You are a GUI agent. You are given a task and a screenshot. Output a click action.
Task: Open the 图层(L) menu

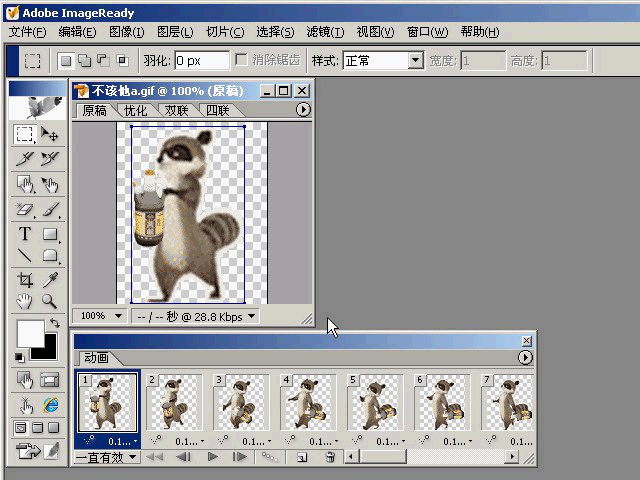click(175, 32)
